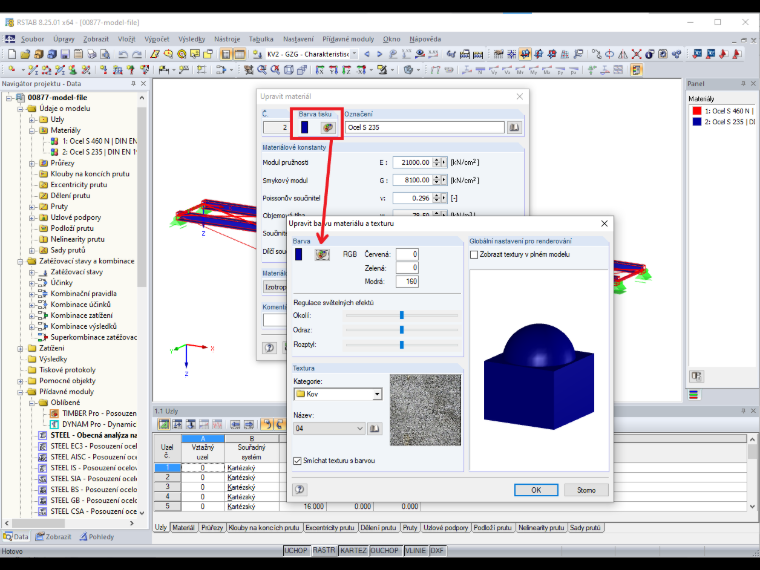
Task: Switch to the Uzlové podpory table tab
Action: (x=446, y=527)
